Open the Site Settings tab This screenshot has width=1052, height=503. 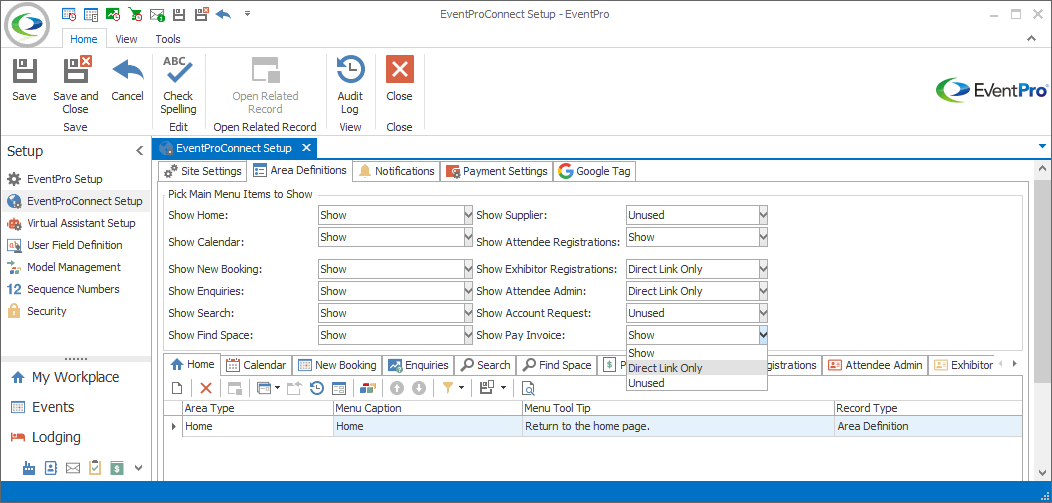pos(203,171)
